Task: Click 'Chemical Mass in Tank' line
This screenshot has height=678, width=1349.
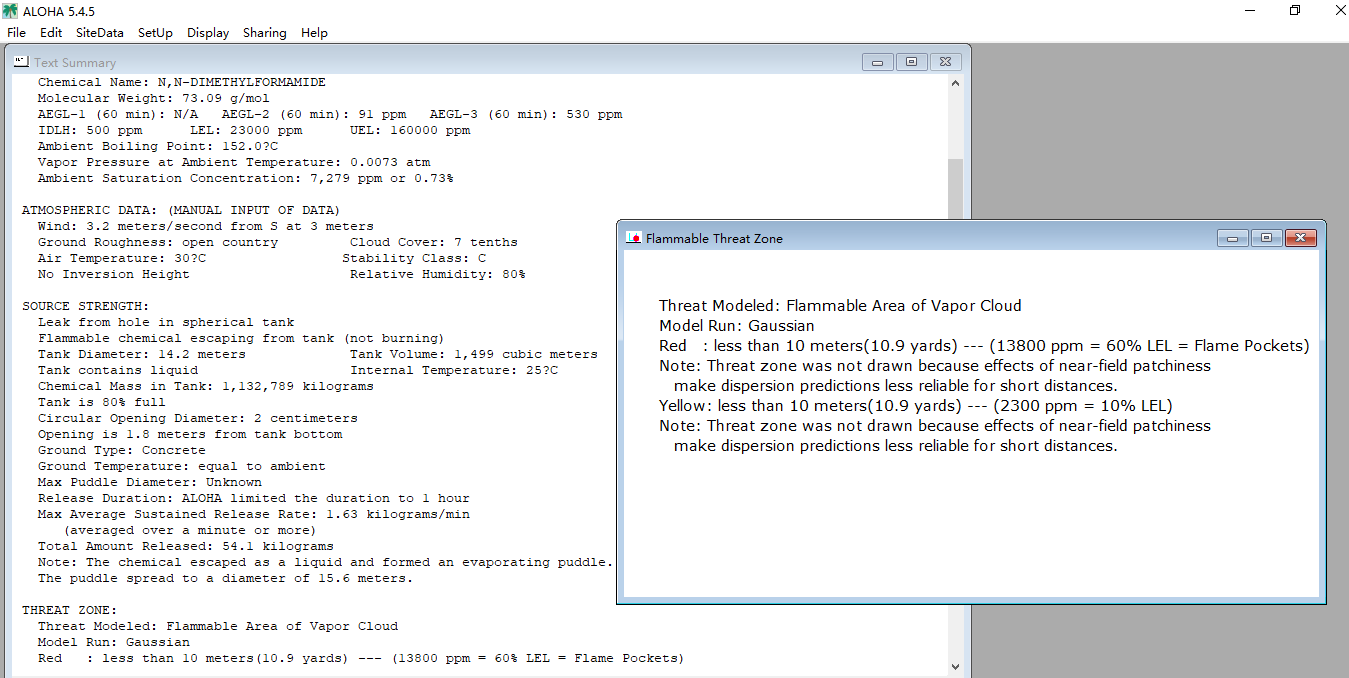Action: tap(205, 386)
